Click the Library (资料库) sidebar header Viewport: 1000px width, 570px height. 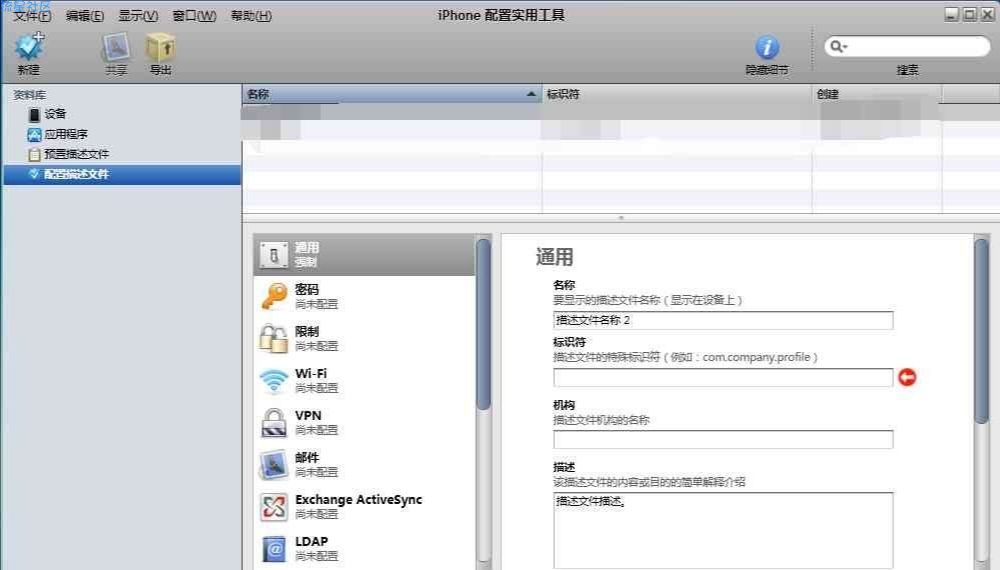pos(30,95)
